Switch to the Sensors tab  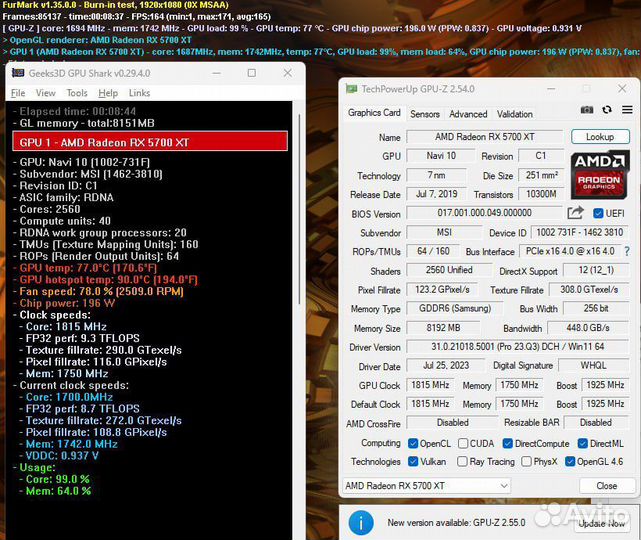coord(425,114)
